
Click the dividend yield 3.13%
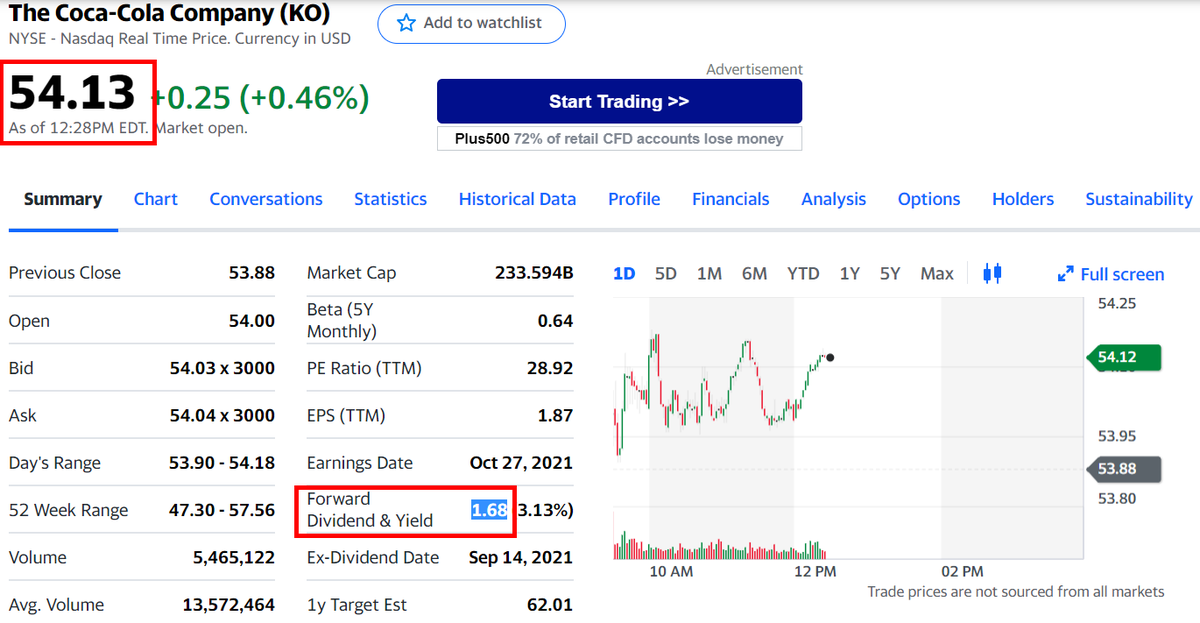click(546, 510)
